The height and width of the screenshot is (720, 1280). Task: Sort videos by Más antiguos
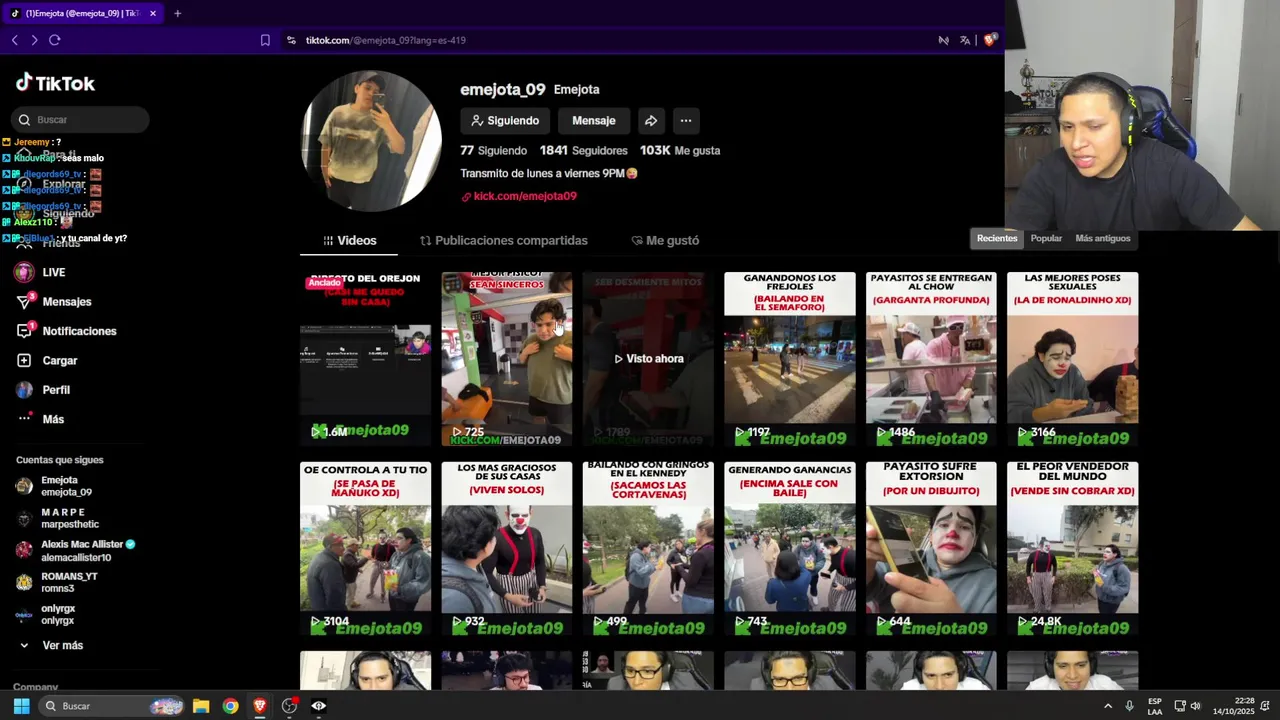[1103, 238]
